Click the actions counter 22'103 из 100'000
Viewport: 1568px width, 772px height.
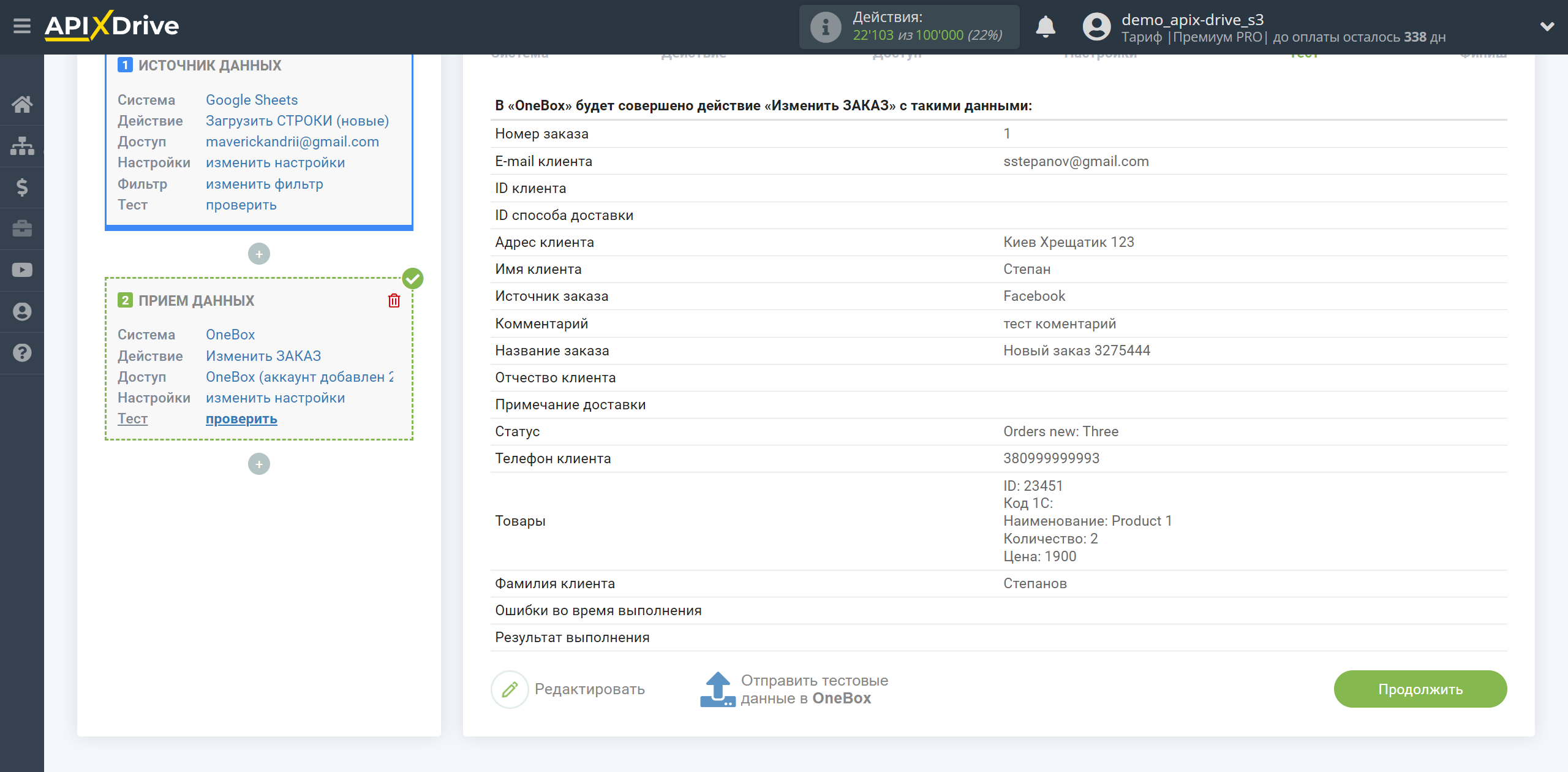tap(927, 36)
